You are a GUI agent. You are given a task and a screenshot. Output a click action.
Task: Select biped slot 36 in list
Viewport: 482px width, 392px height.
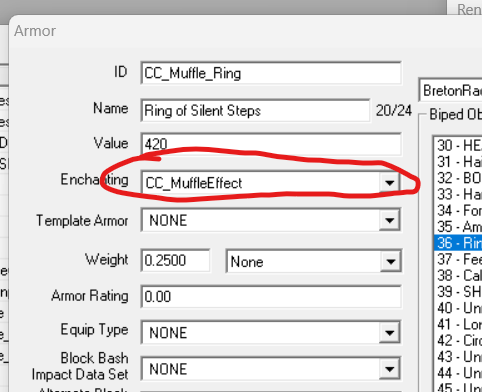coord(458,243)
